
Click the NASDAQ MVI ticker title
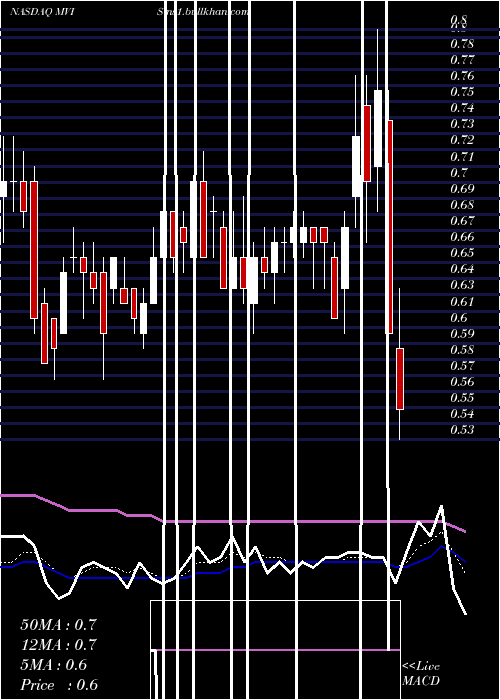42,12
